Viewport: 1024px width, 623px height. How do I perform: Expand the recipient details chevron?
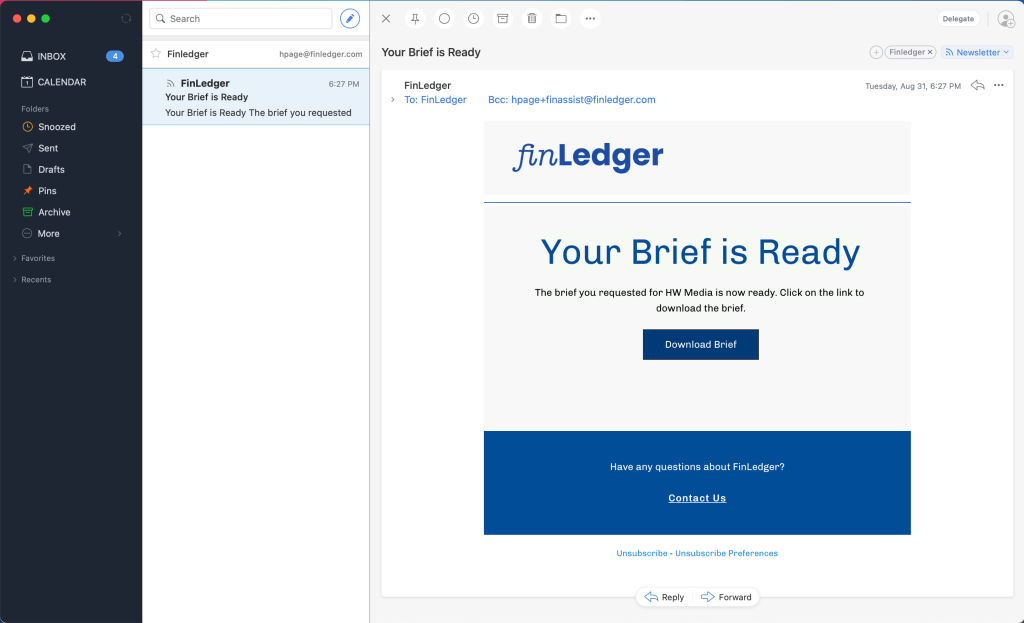[392, 100]
